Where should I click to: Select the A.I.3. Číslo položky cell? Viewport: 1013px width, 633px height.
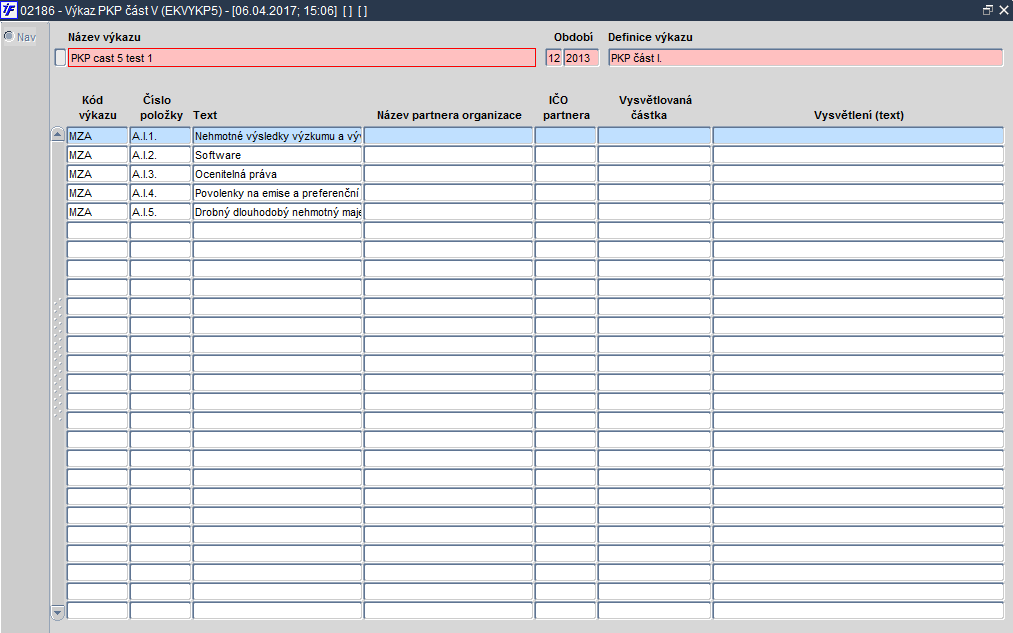coord(160,174)
